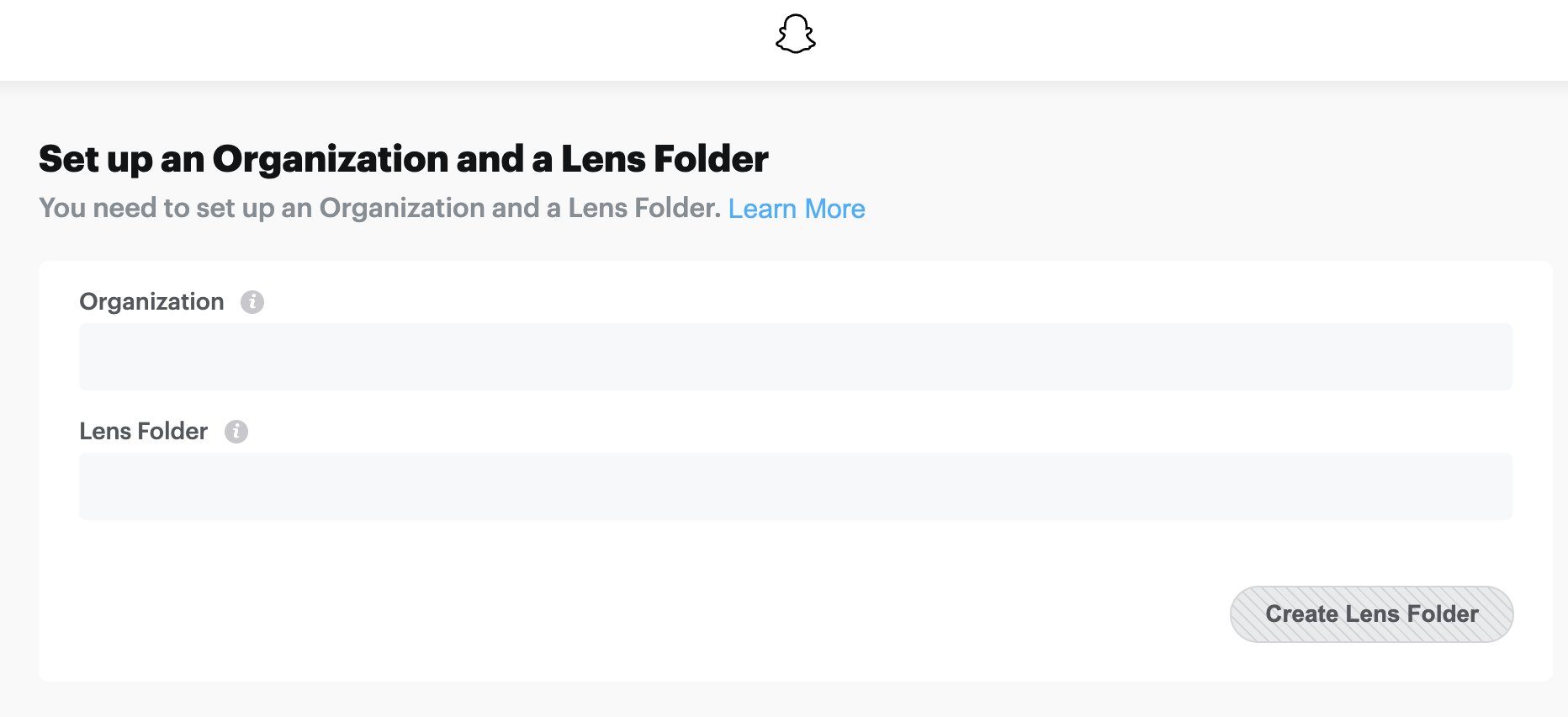Go home via the ghost icon in header
1568x717 pixels.
795,35
